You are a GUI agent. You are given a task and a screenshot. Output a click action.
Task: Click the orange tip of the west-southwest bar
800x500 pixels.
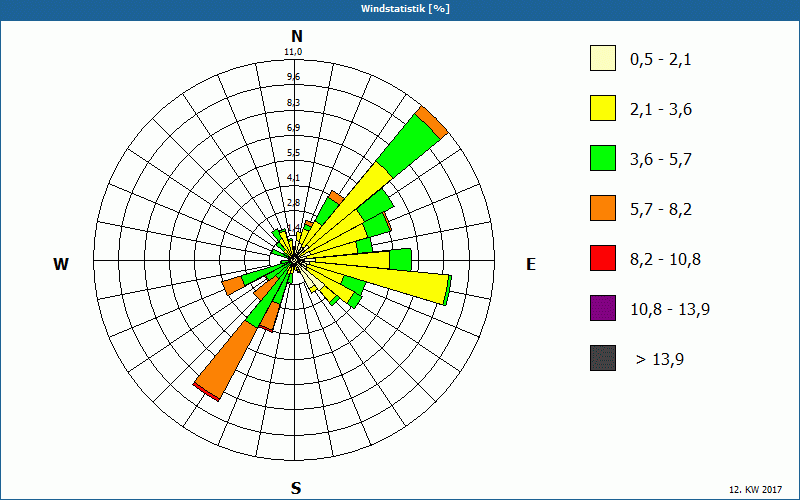coord(234,286)
